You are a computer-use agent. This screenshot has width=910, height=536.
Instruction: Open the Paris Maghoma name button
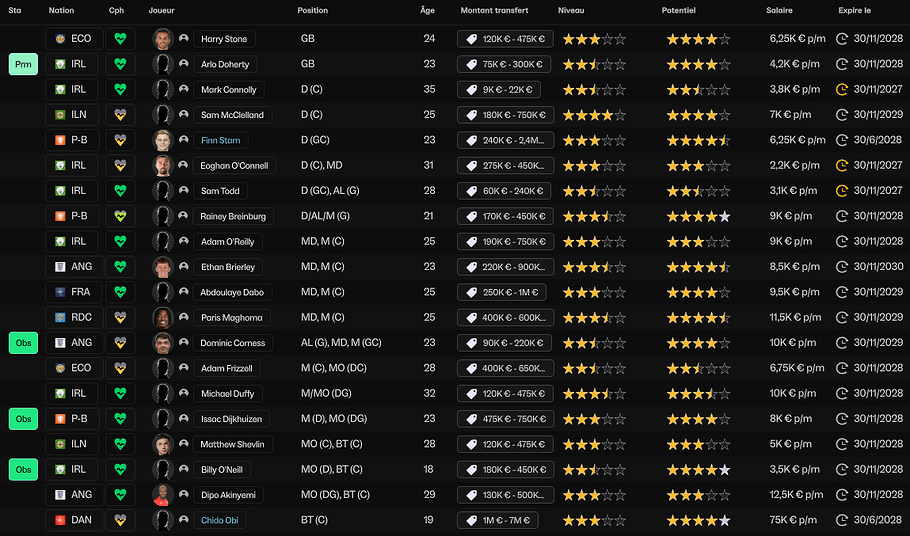click(231, 318)
